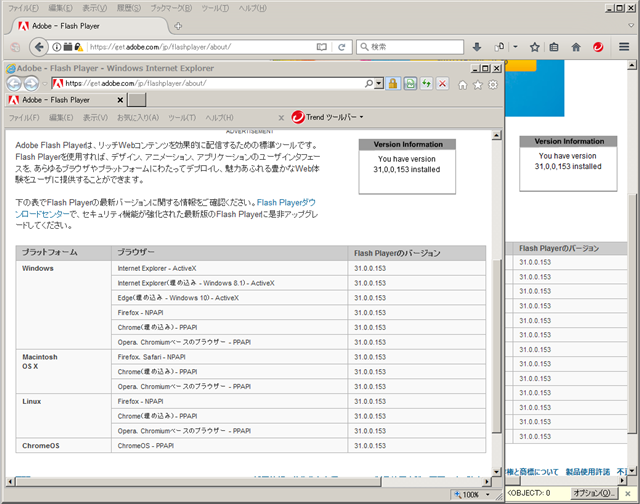Open Firefox 履歴(S) menu

pos(129,8)
